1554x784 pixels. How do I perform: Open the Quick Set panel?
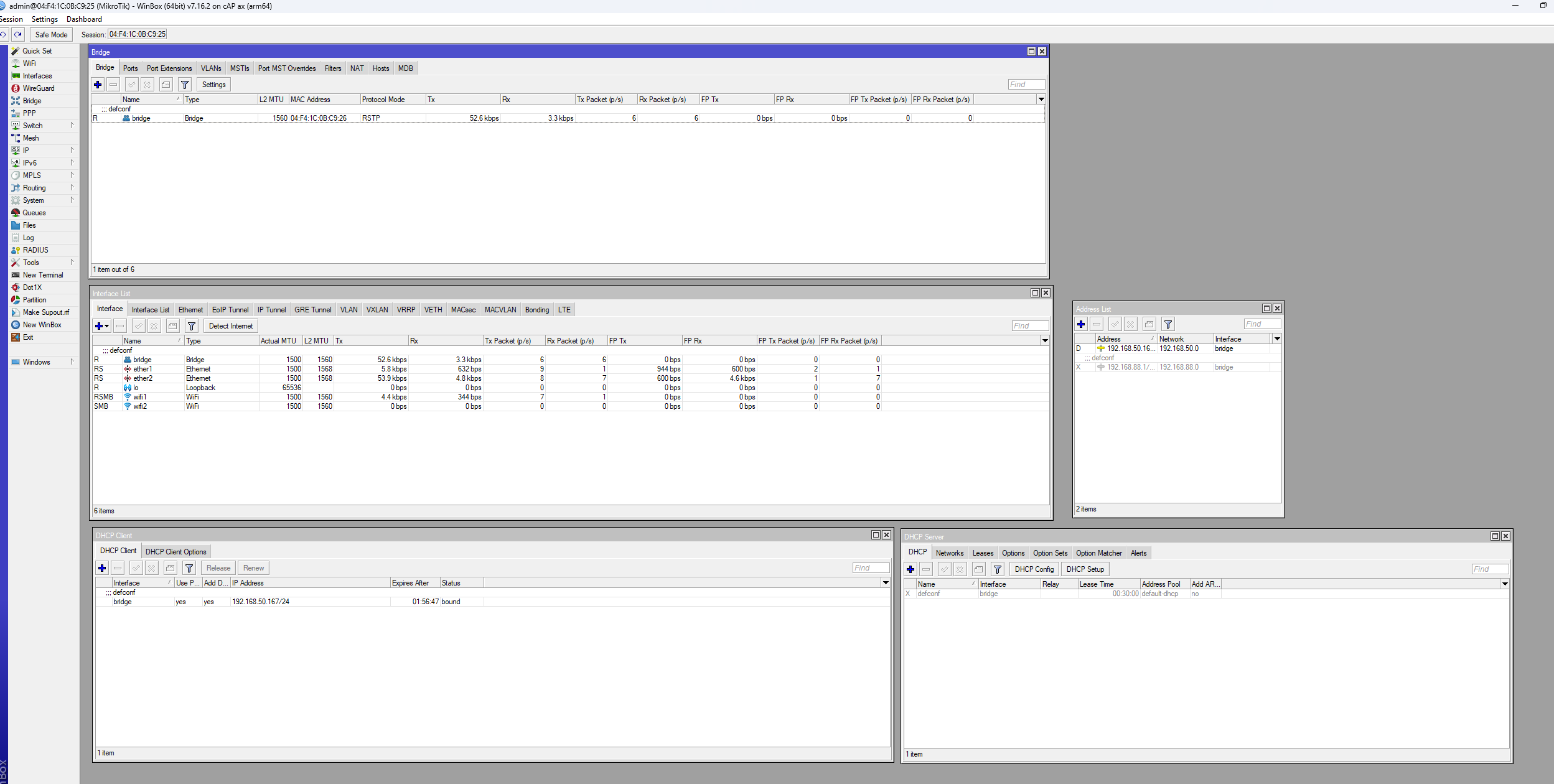point(35,50)
